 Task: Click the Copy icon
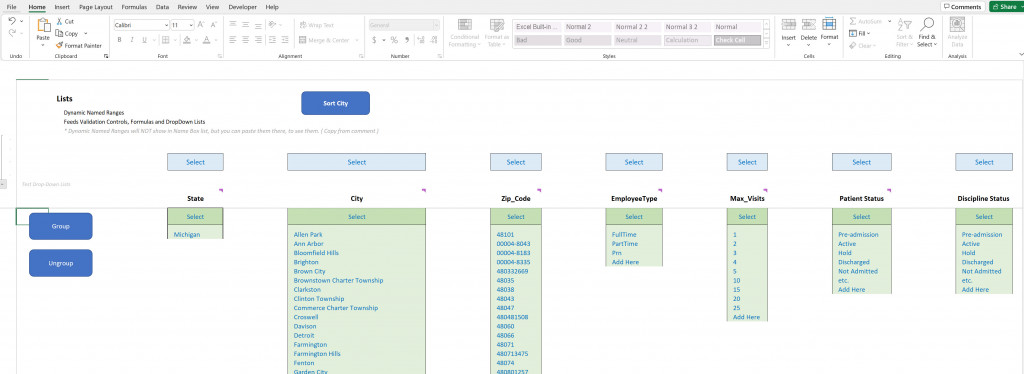(59, 33)
